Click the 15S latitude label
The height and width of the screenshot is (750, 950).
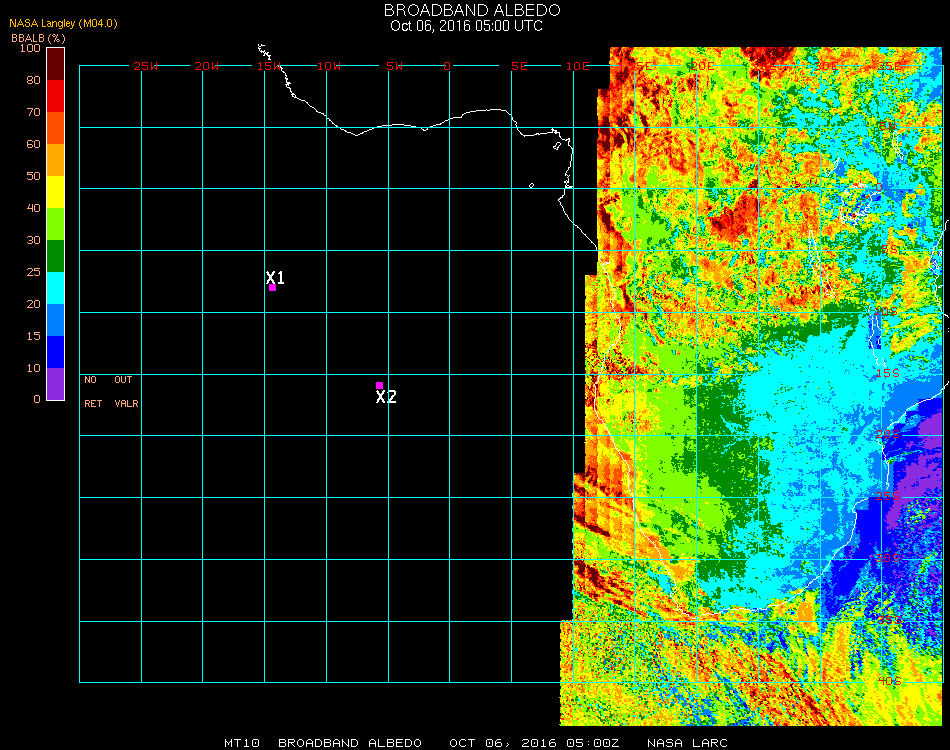[x=888, y=373]
